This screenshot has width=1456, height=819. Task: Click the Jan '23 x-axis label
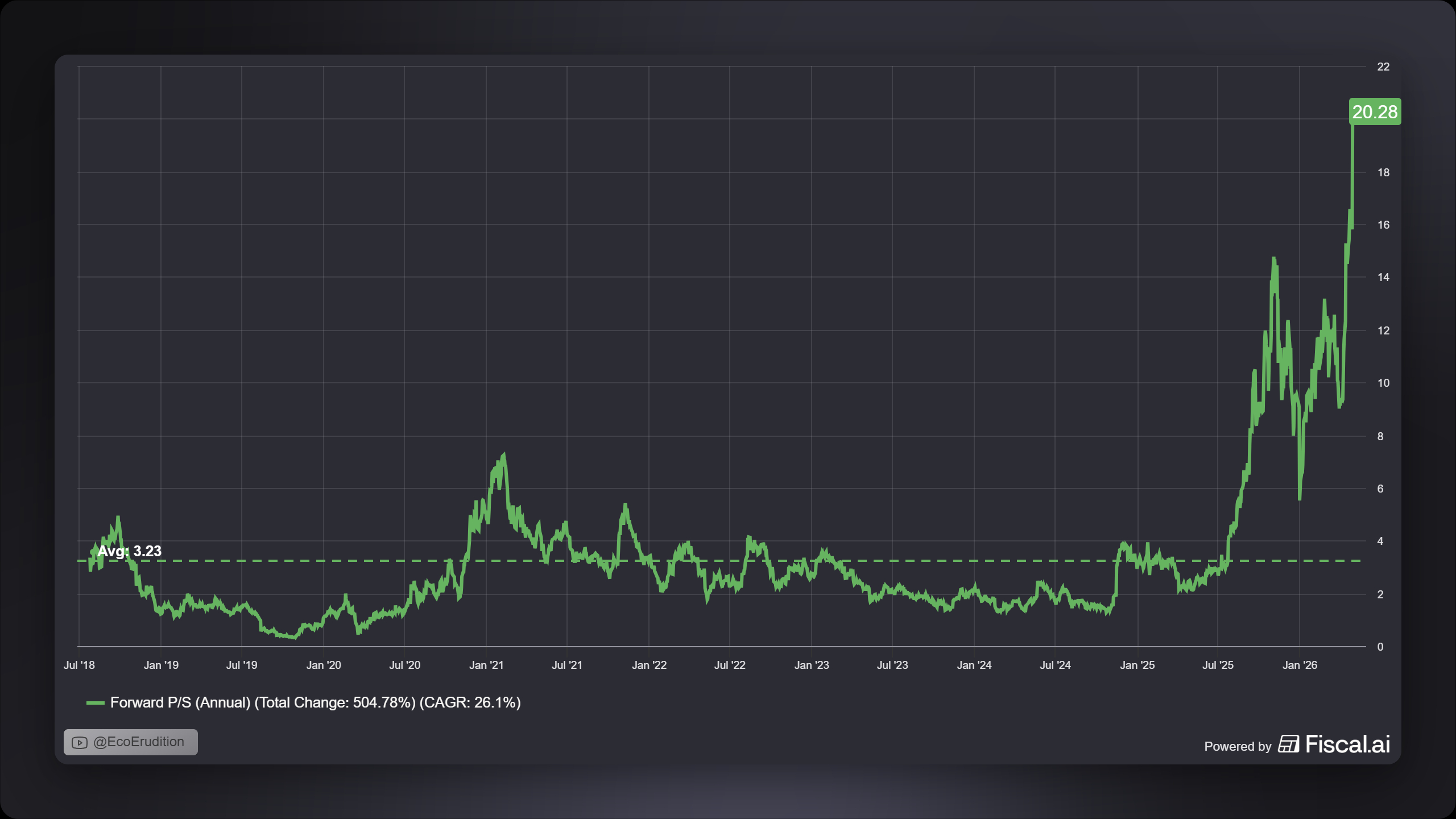point(812,665)
